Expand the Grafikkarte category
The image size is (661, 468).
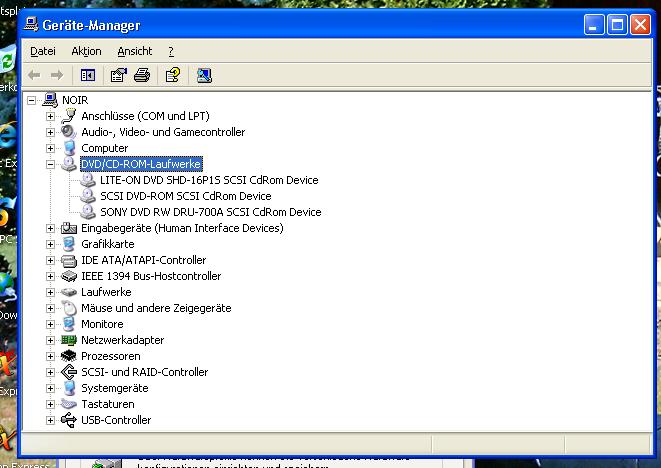[x=51, y=244]
